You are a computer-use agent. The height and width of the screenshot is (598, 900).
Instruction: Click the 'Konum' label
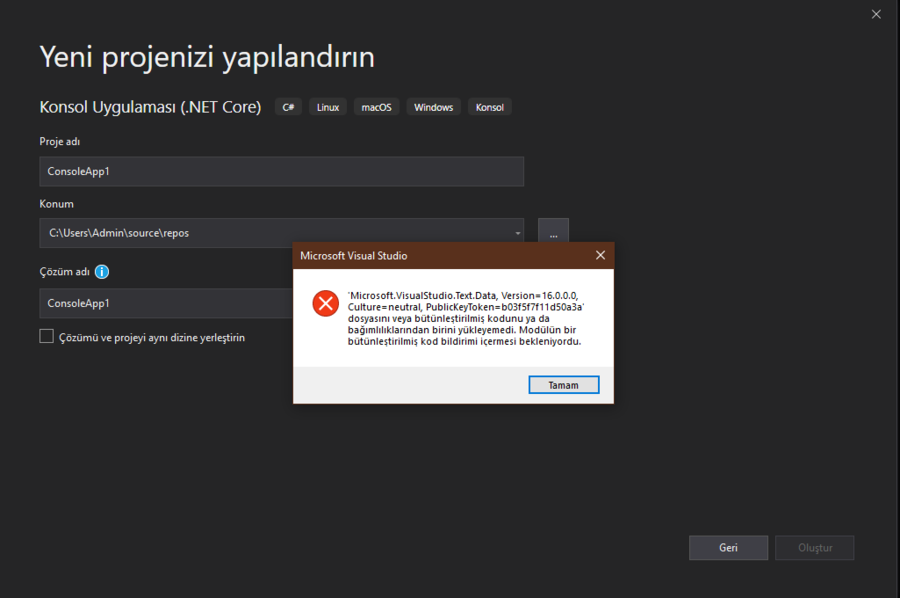point(56,204)
